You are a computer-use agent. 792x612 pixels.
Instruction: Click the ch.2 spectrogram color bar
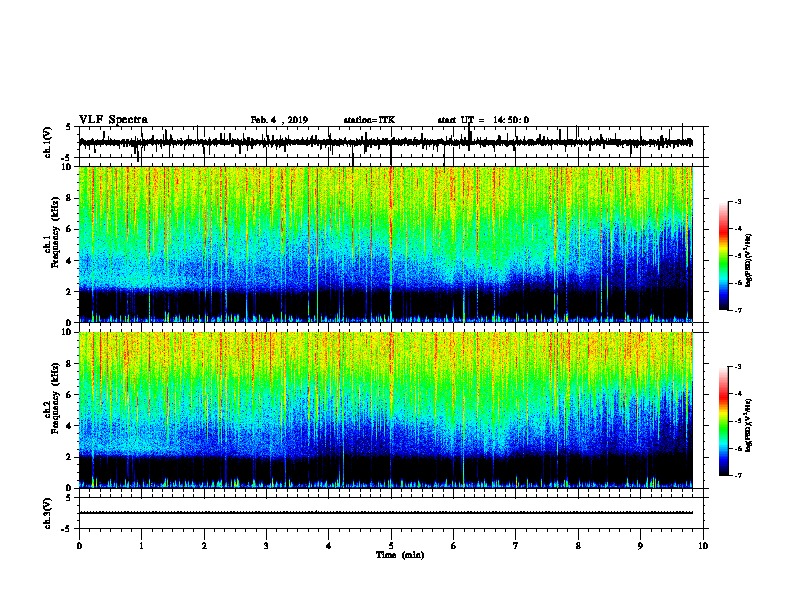point(723,421)
